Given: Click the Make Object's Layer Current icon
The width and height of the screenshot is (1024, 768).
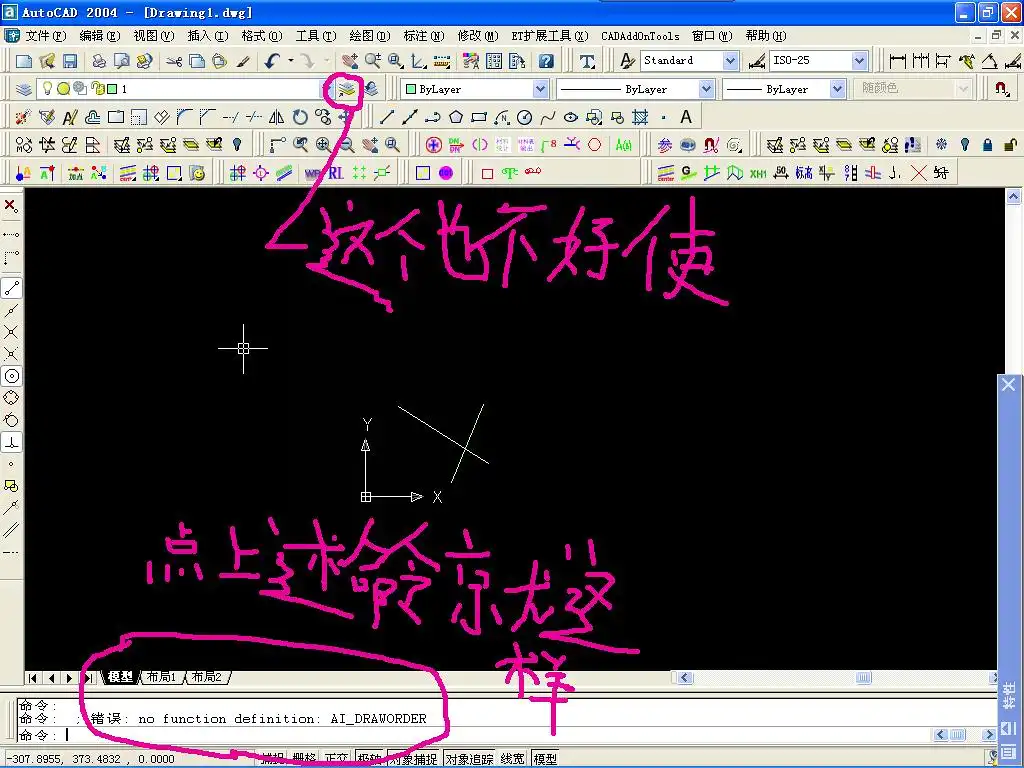Looking at the screenshot, I should 347,89.
